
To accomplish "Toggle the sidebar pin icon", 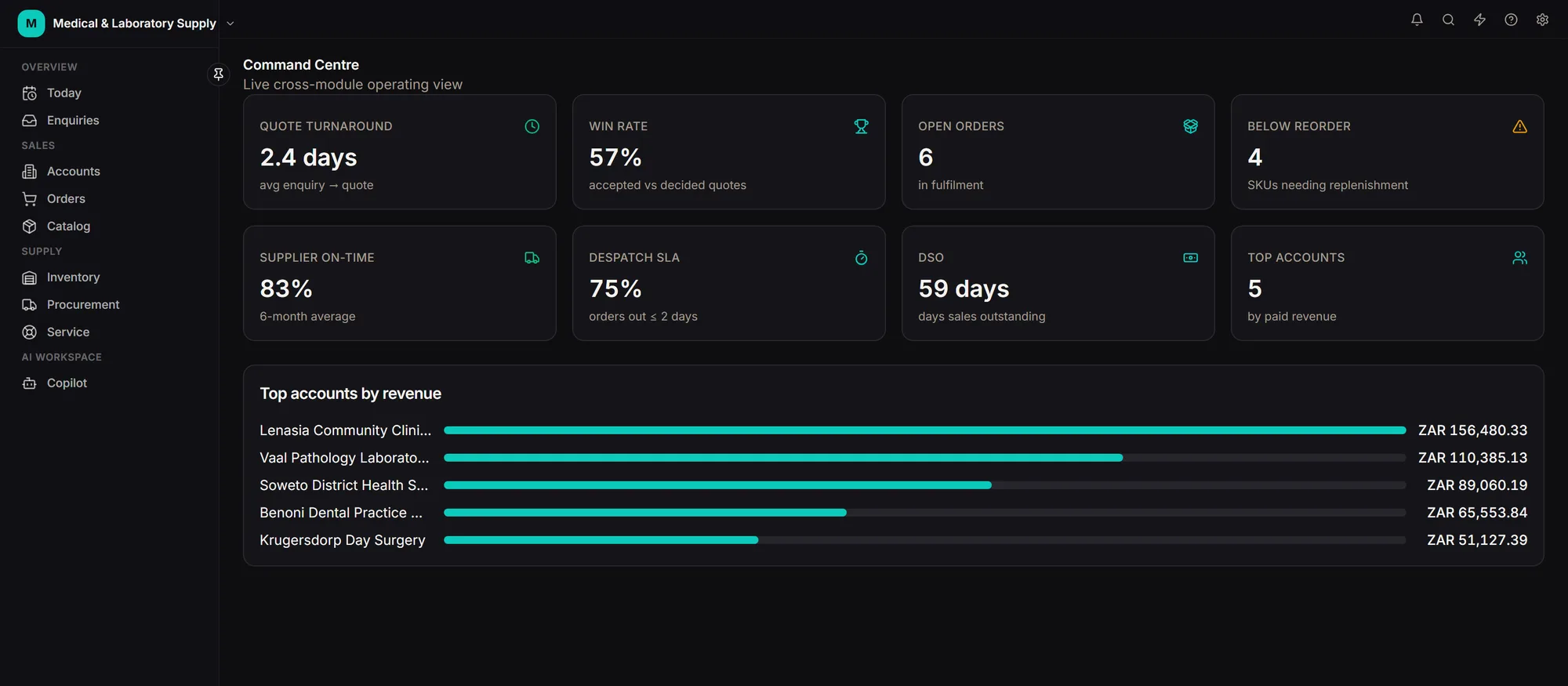I will (x=219, y=74).
